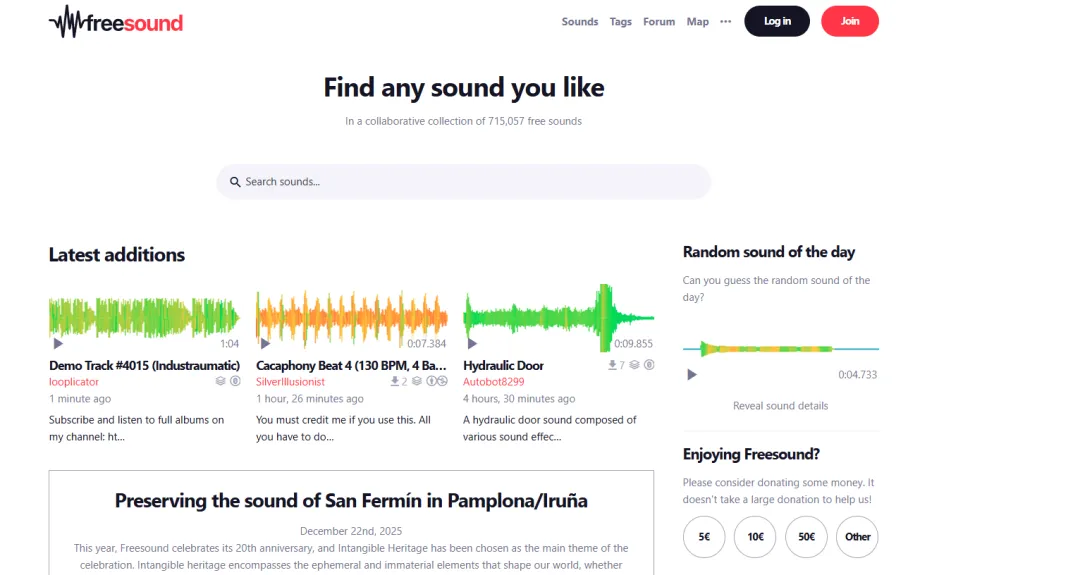The image size is (1080, 575).
Task: Click the Log in button
Action: tap(777, 21)
